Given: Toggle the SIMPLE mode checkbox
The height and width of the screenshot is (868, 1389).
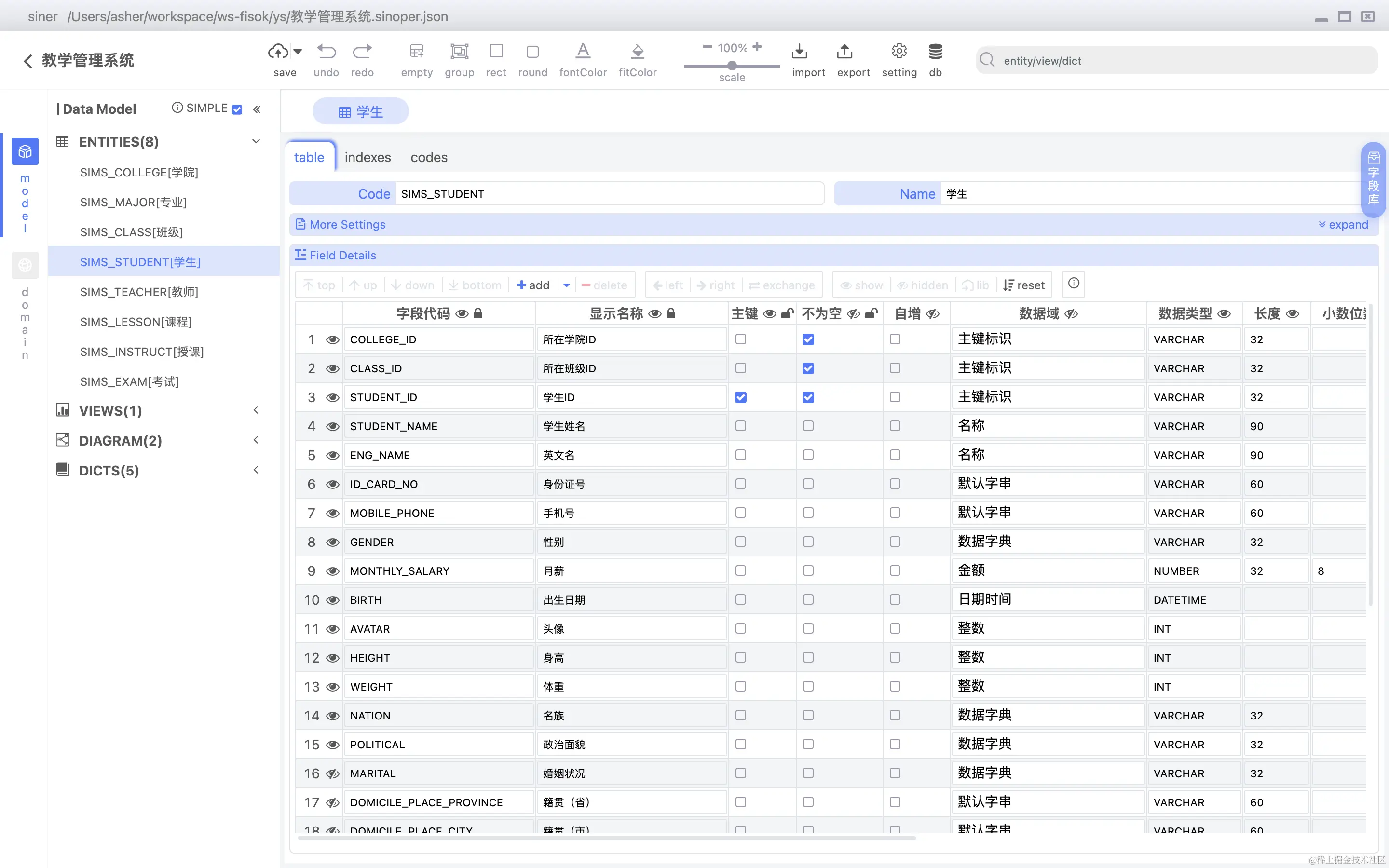Looking at the screenshot, I should [237, 109].
